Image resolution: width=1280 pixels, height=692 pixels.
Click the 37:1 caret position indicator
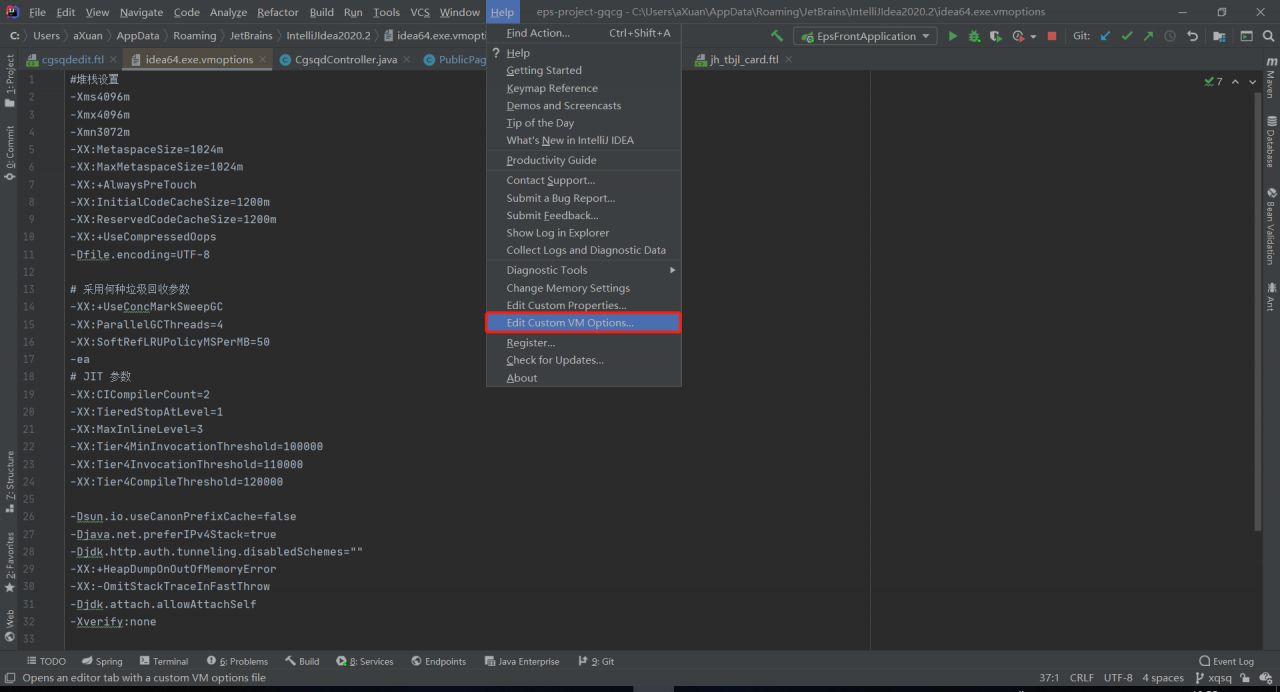coord(1049,678)
